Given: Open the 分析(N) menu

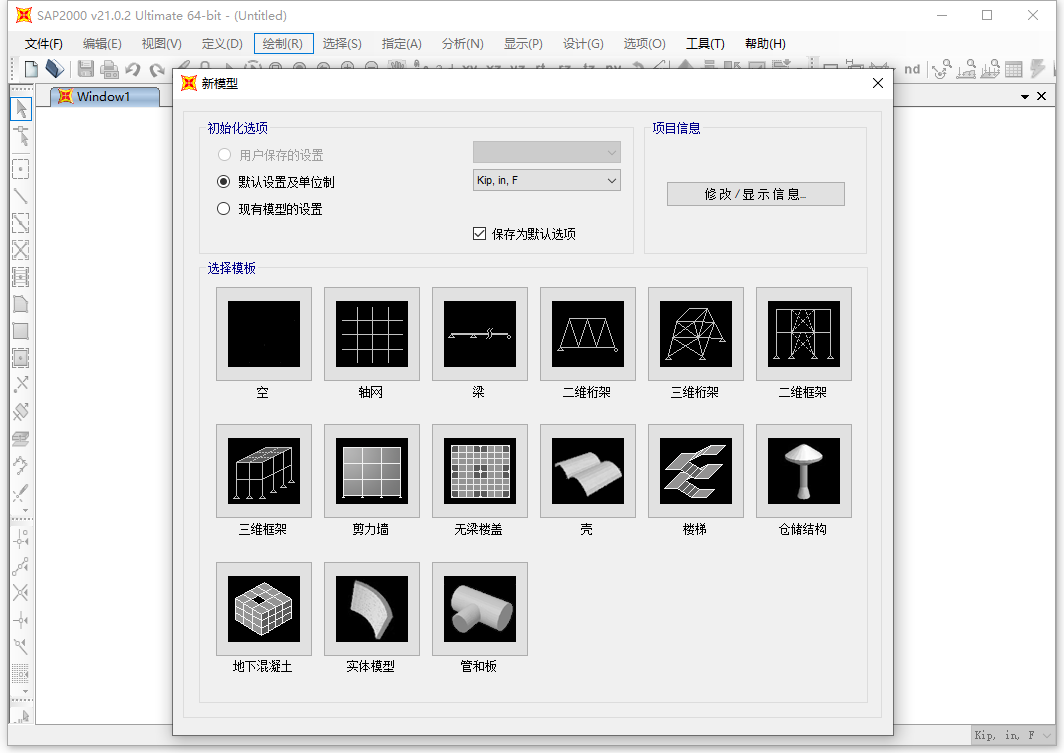Looking at the screenshot, I should pos(463,43).
